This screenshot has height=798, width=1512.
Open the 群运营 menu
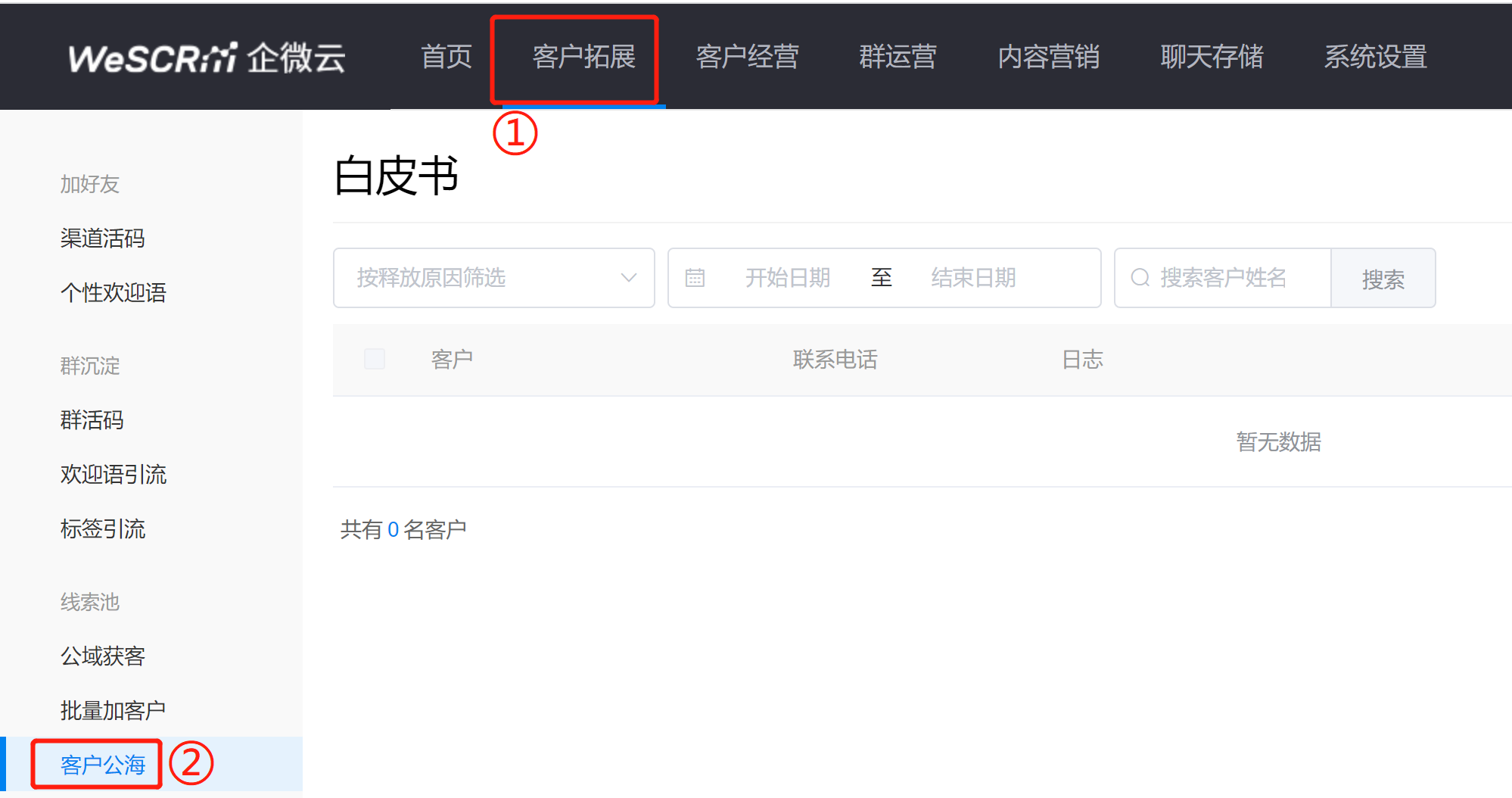click(x=898, y=57)
